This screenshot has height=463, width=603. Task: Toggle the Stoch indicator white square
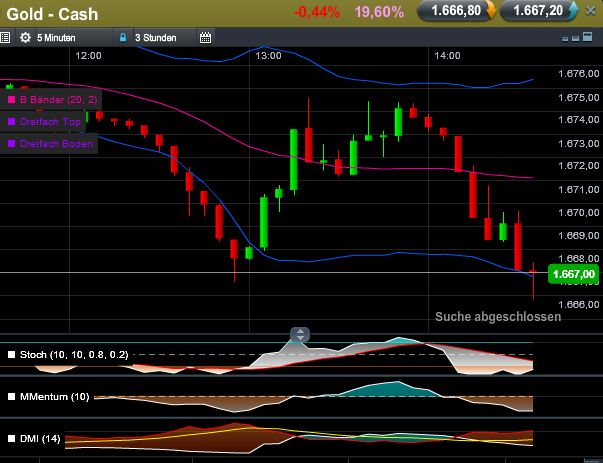click(x=12, y=355)
